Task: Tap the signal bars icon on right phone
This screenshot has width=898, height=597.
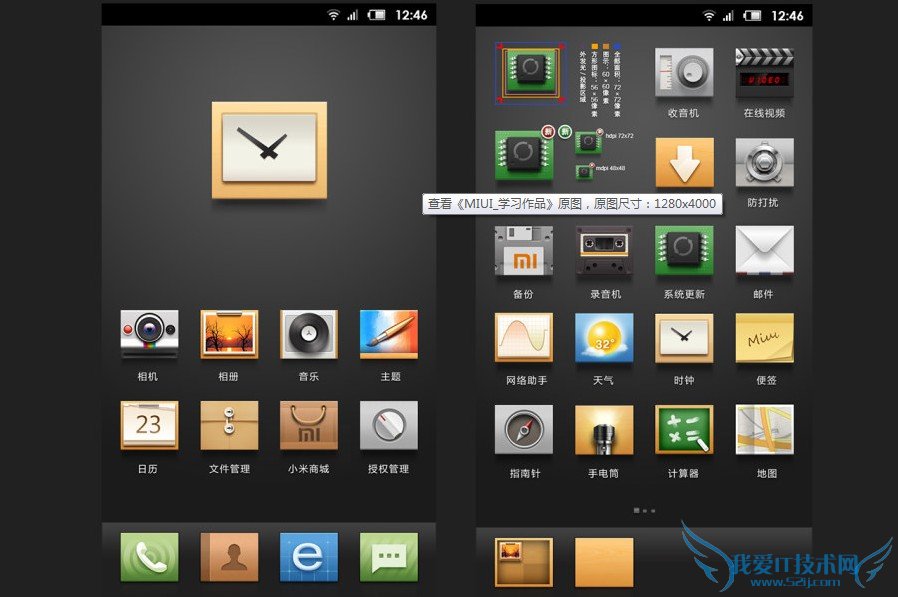Action: (x=728, y=15)
